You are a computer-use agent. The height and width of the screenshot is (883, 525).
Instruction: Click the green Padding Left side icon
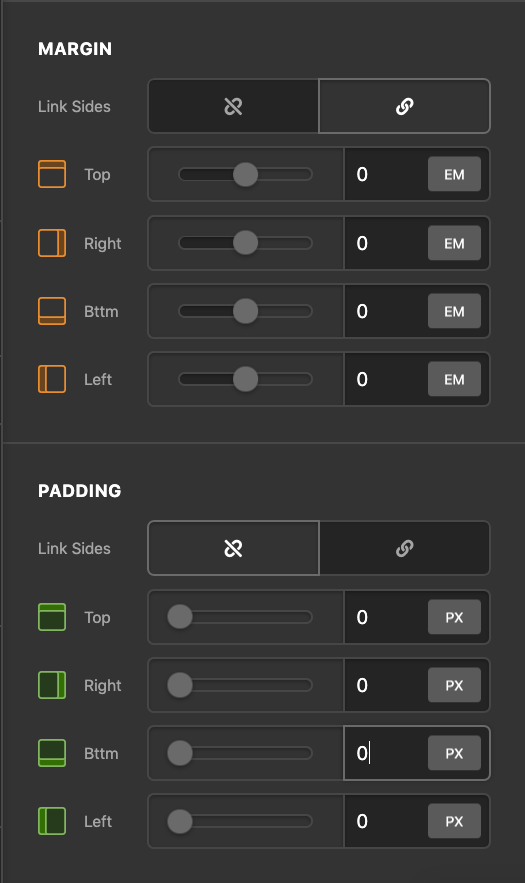(x=52, y=821)
